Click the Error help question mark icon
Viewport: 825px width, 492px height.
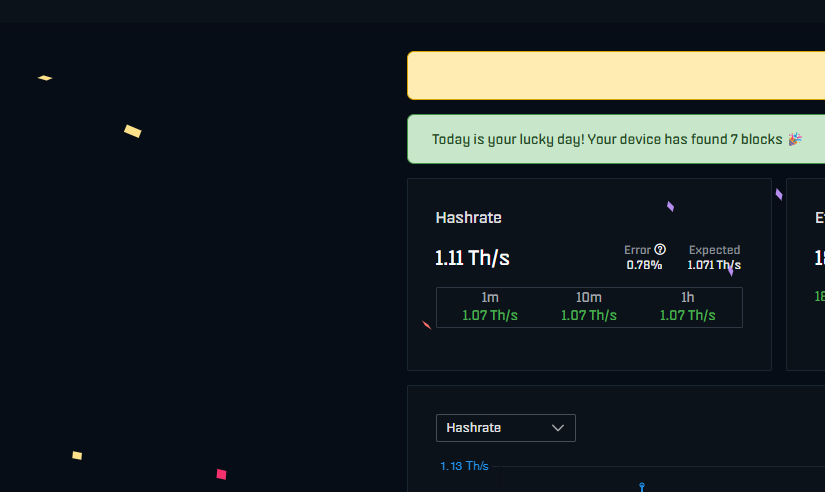(660, 250)
